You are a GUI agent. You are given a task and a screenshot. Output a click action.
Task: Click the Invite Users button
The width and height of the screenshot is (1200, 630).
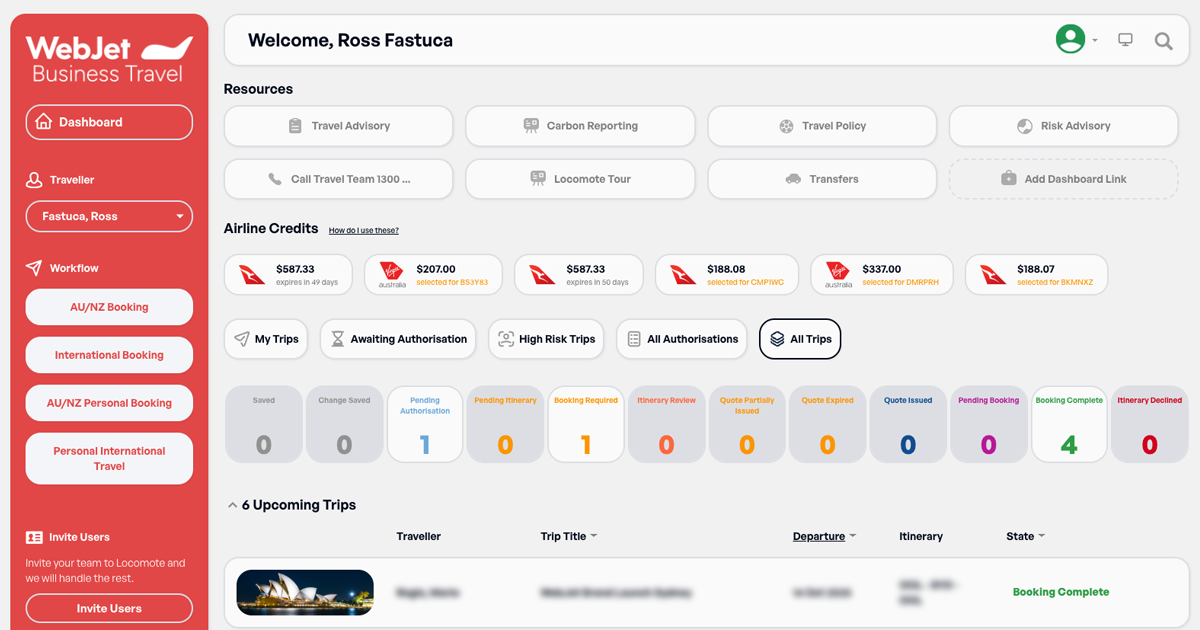click(109, 608)
